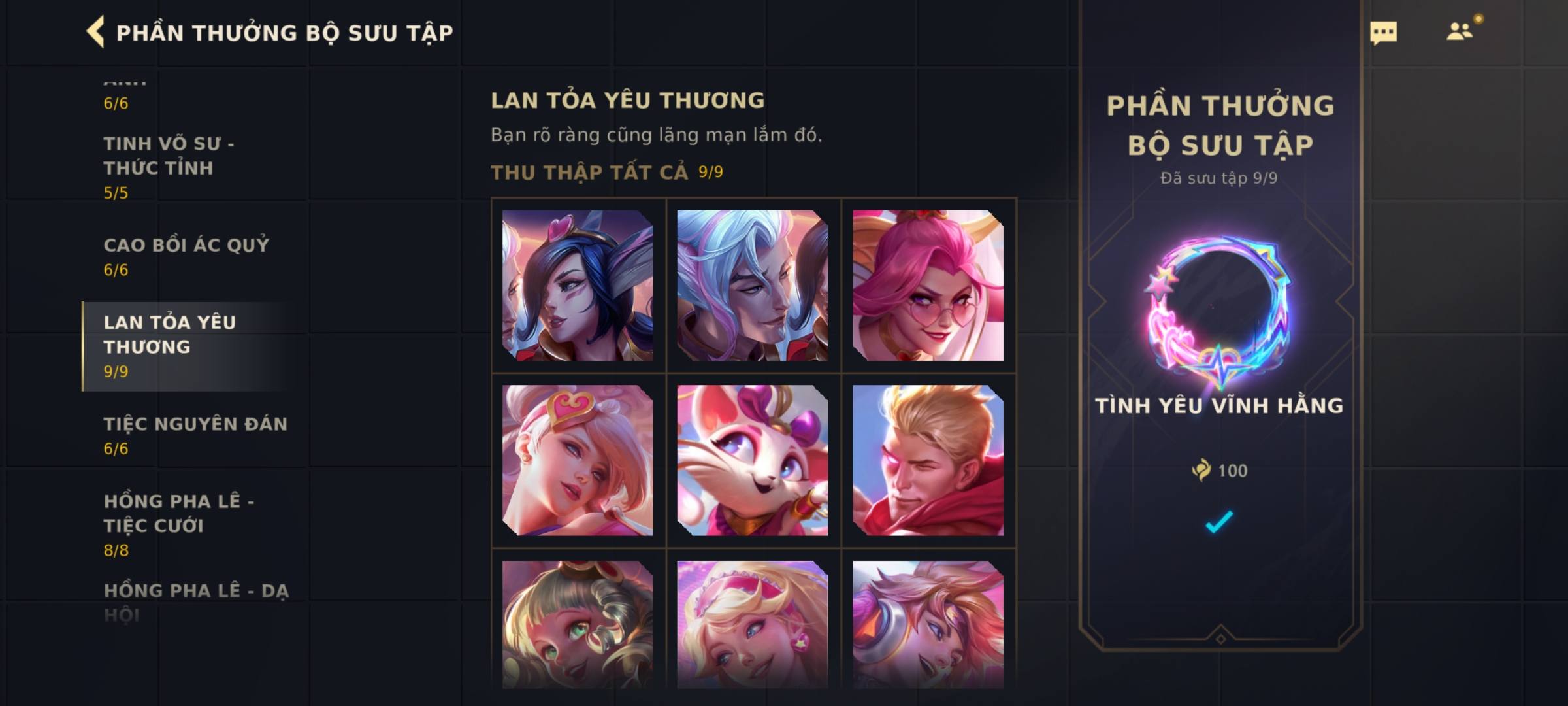Open the Tiệc Nguyên Đán collection

coord(193,435)
